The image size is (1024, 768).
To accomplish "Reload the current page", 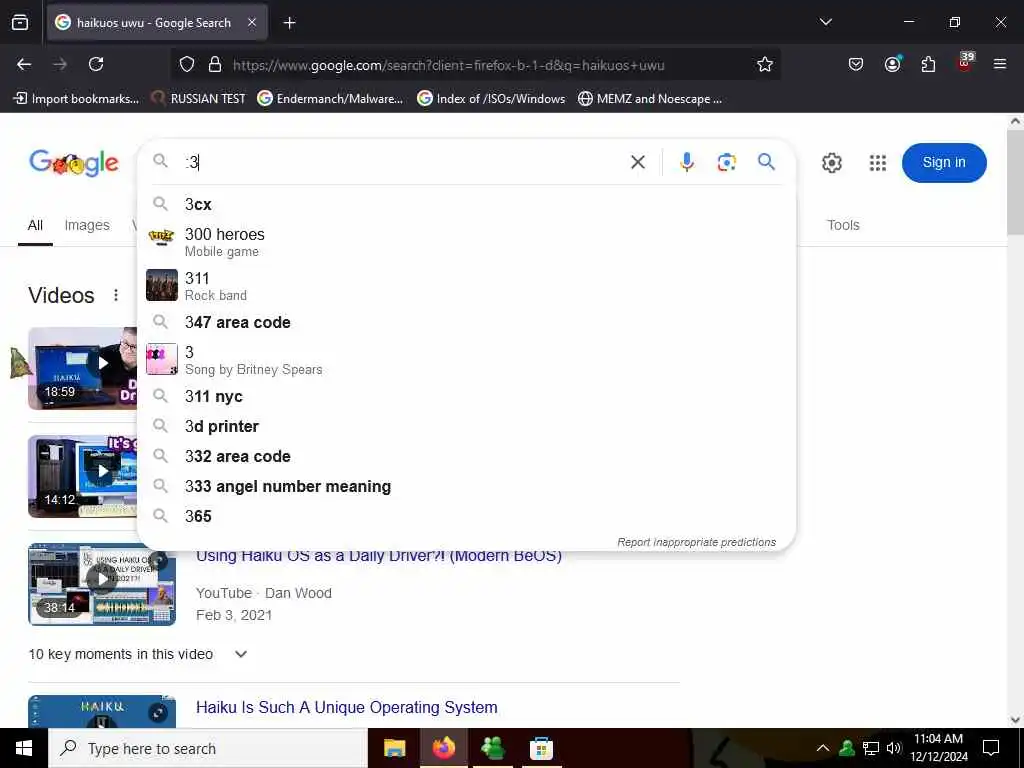I will (96, 64).
